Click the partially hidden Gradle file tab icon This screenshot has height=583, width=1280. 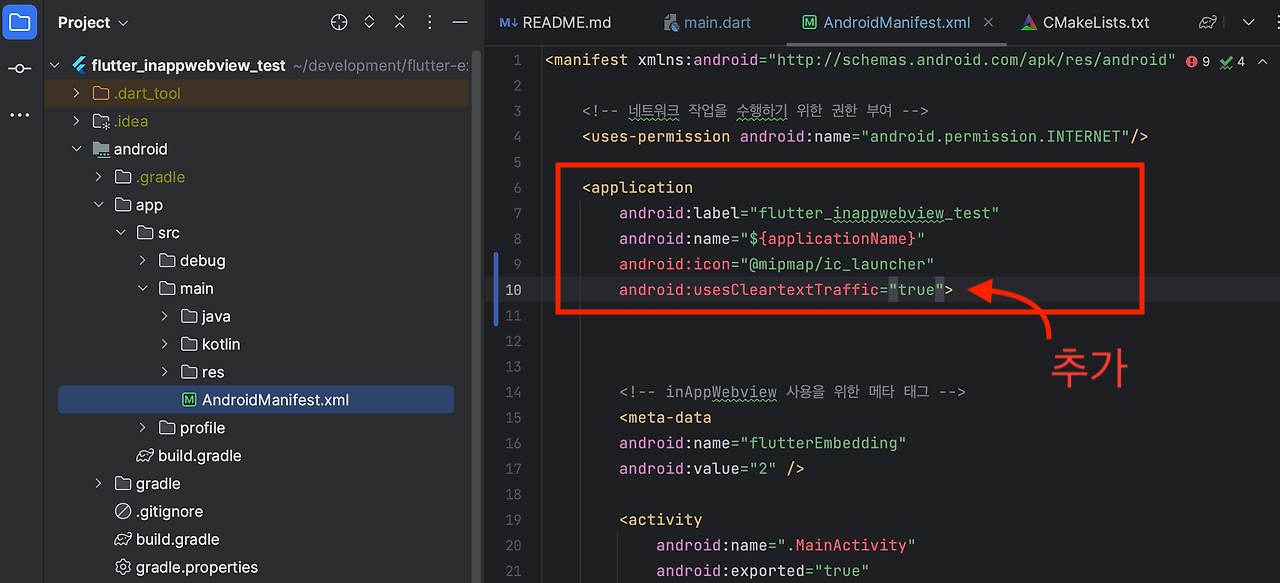(x=1208, y=22)
